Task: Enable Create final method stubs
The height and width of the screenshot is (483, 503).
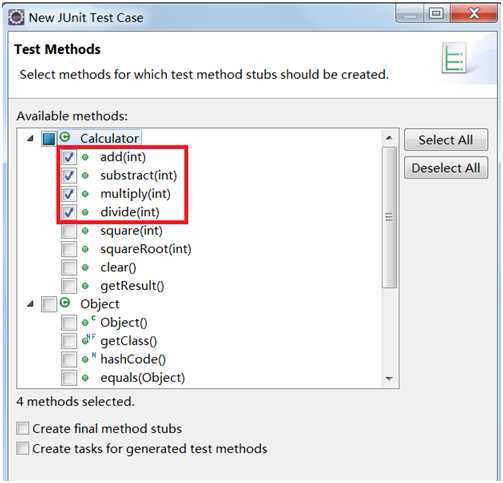Action: pyautogui.click(x=23, y=428)
